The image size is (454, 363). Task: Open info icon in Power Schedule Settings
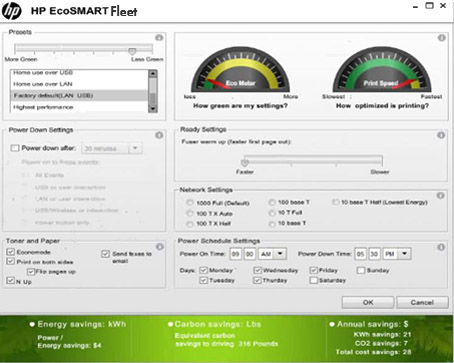pyautogui.click(x=441, y=247)
